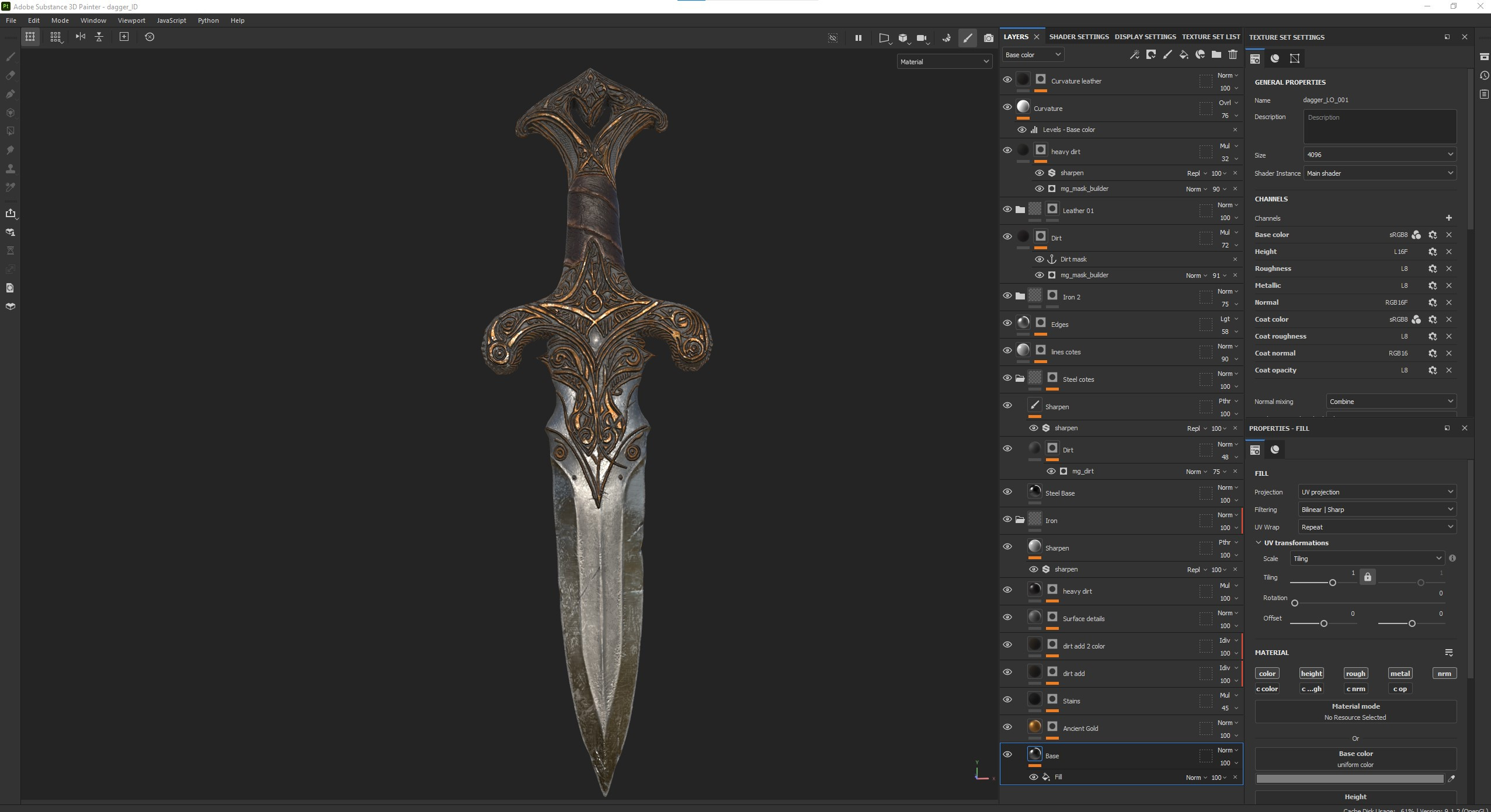Click the Description text field

click(x=1379, y=127)
